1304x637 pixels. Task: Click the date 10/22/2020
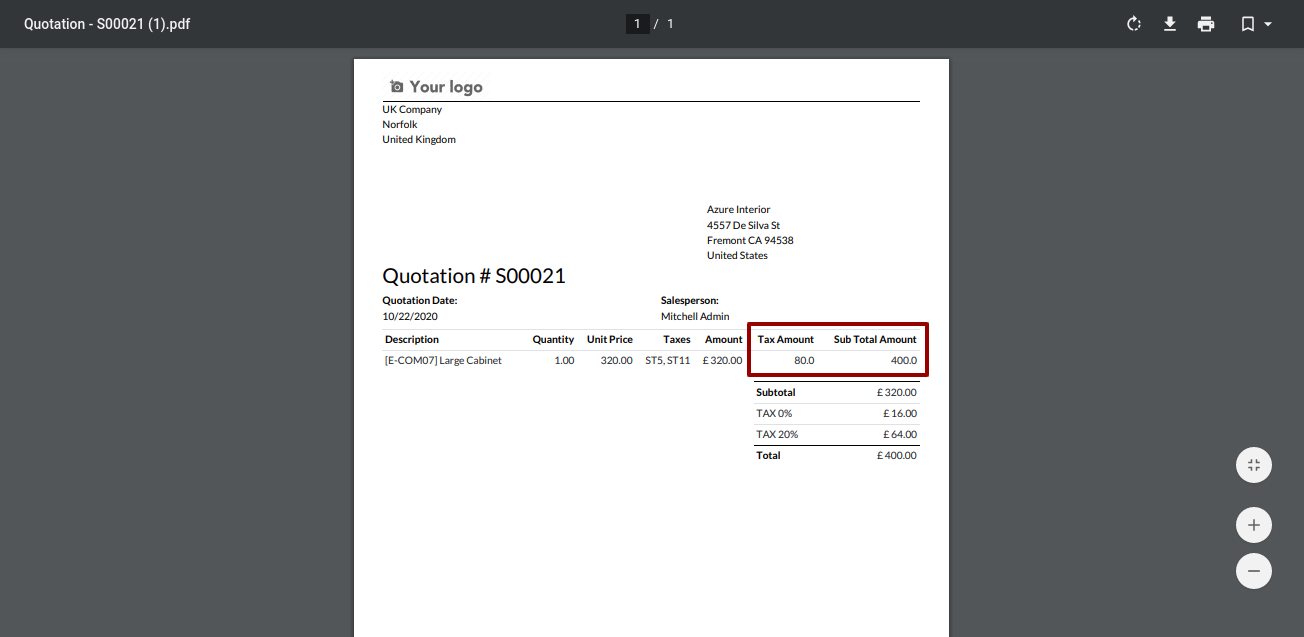click(x=410, y=317)
